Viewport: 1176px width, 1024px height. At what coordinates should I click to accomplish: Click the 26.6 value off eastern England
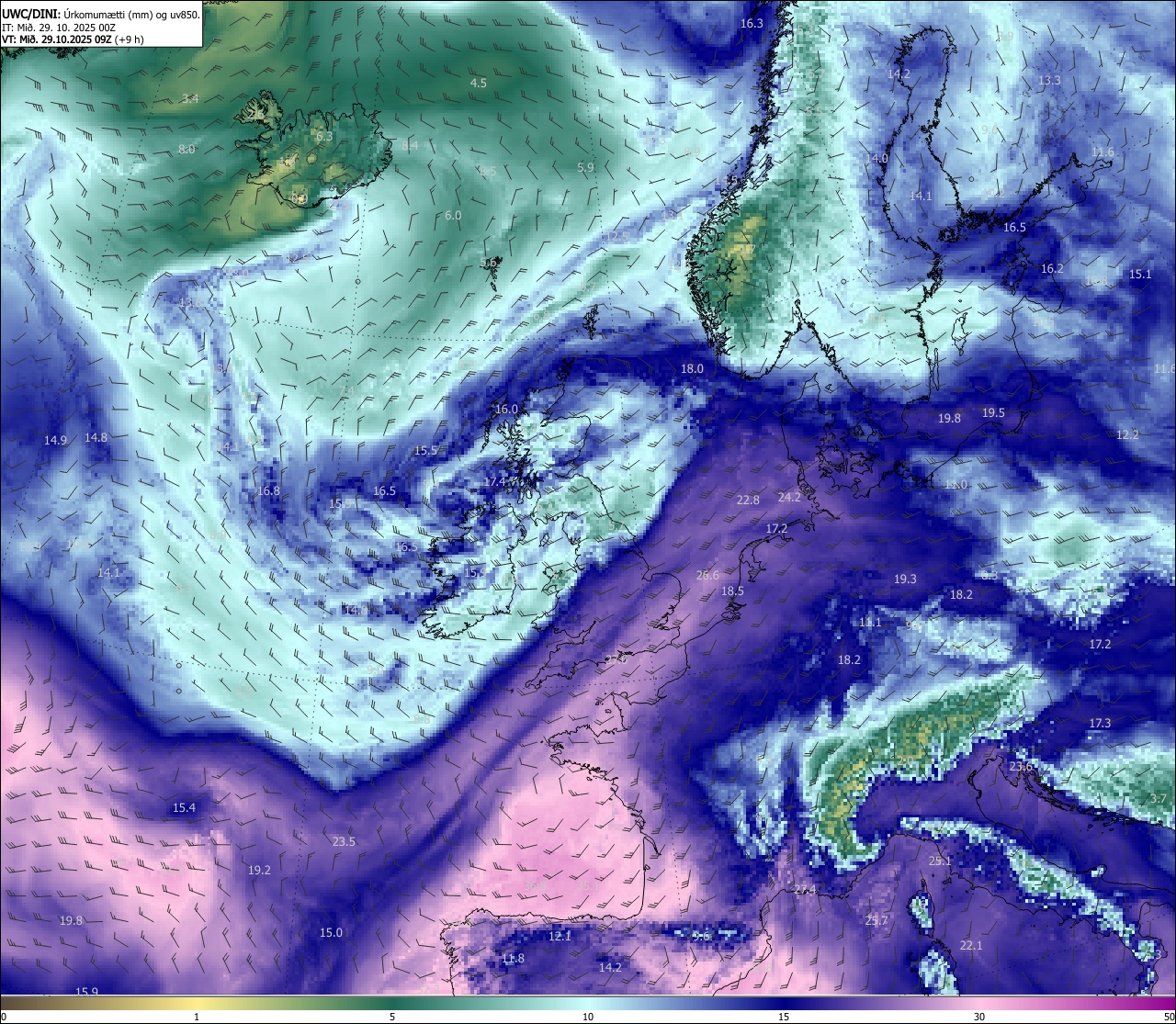point(707,575)
